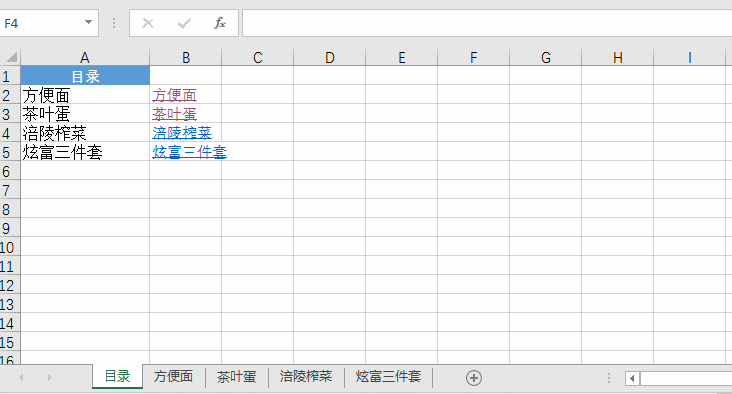This screenshot has height=394, width=732.
Task: Click the tab bar split handle dots
Action: [x=608, y=378]
